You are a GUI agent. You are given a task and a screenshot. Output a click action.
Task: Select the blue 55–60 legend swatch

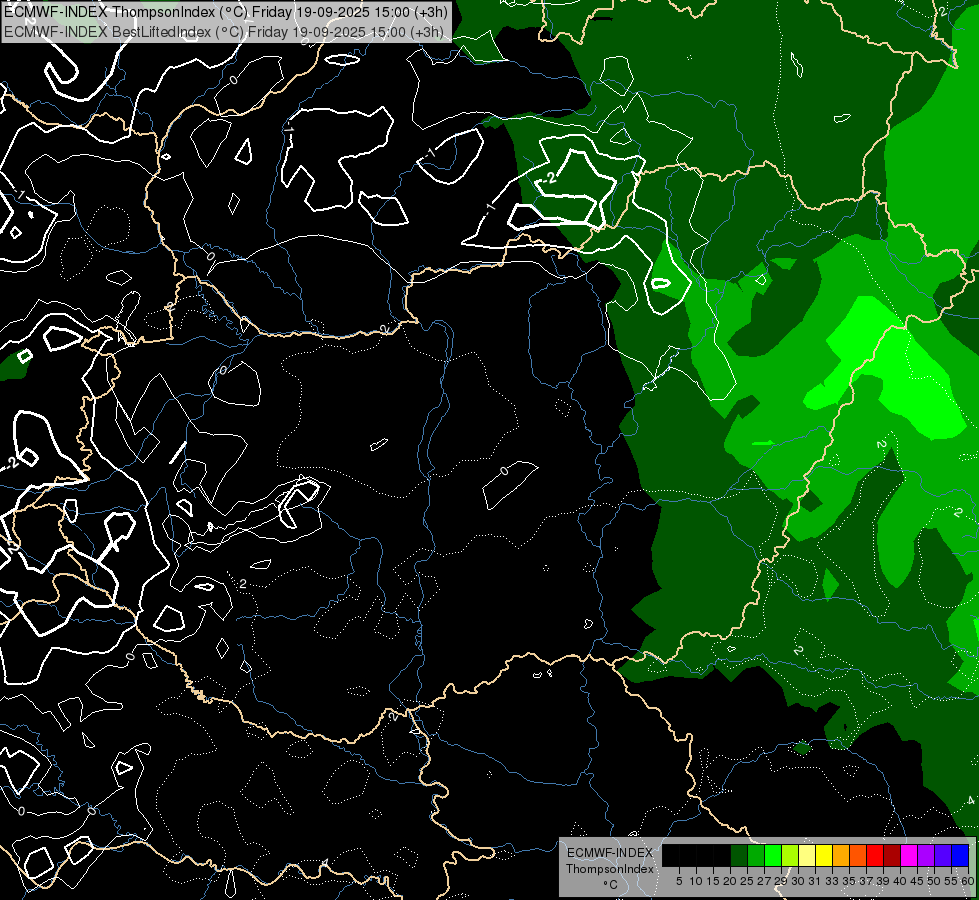coord(960,855)
